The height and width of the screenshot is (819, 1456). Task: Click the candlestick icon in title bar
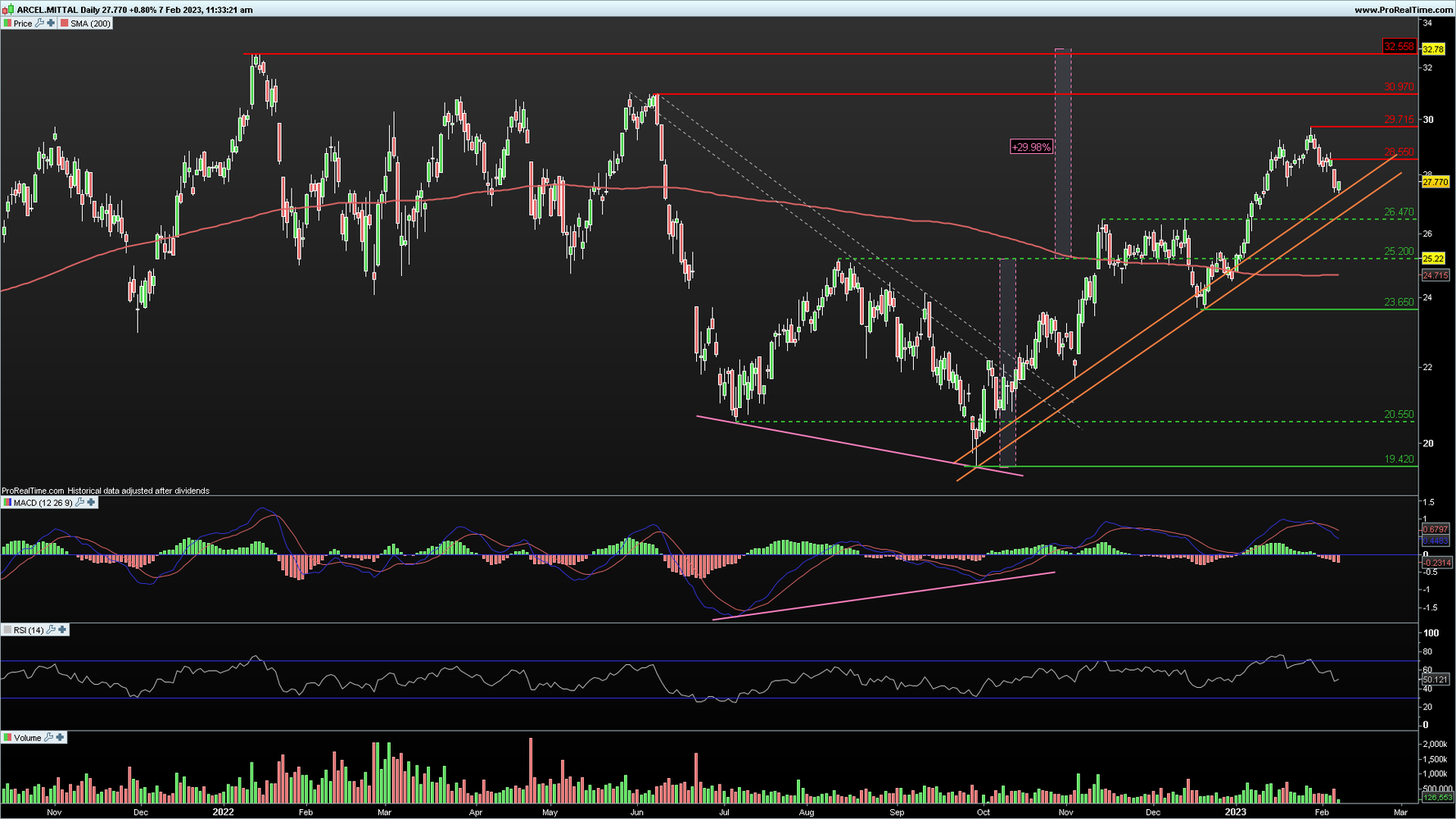[x=8, y=9]
